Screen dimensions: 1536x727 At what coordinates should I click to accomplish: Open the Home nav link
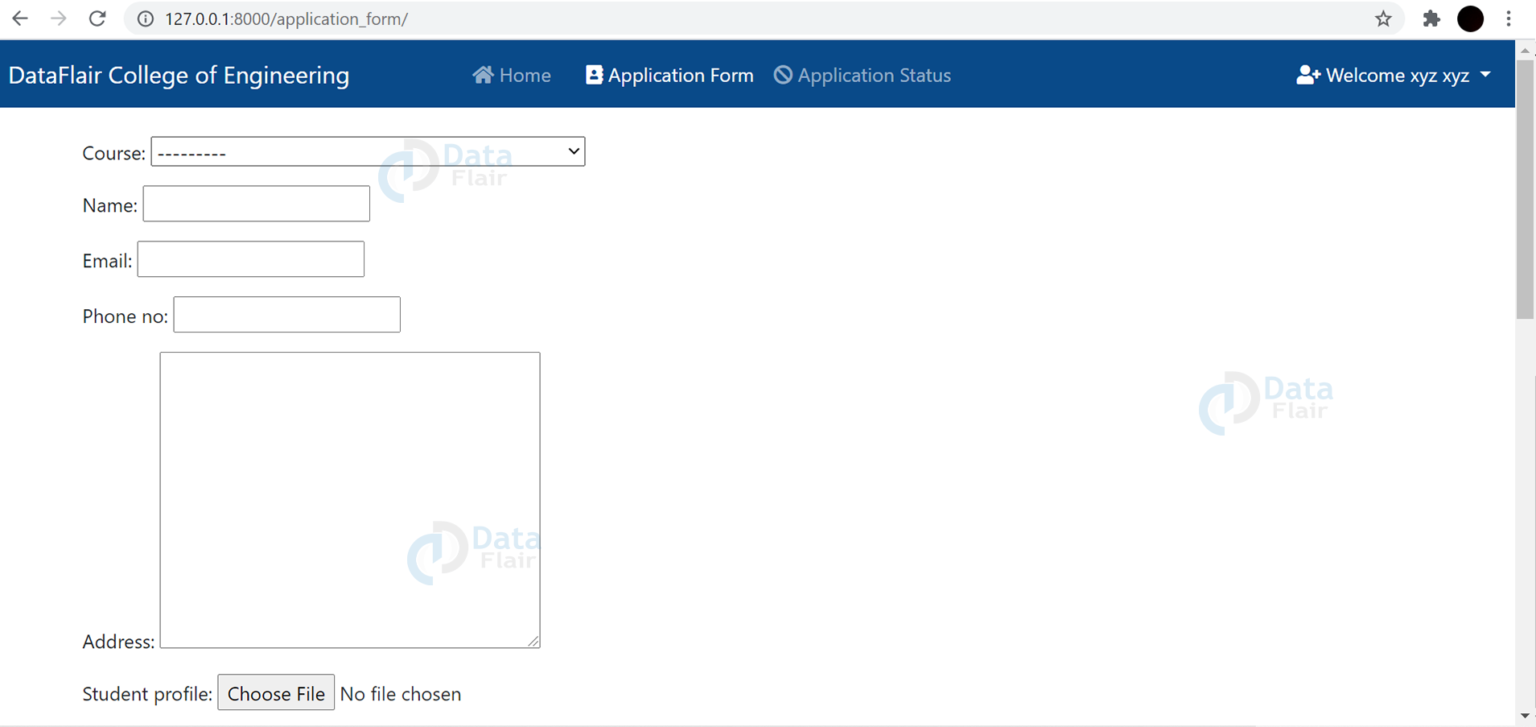click(512, 75)
